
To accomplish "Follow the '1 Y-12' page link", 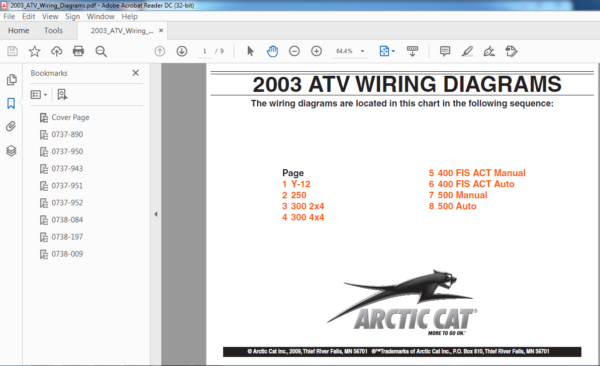I will pos(296,184).
